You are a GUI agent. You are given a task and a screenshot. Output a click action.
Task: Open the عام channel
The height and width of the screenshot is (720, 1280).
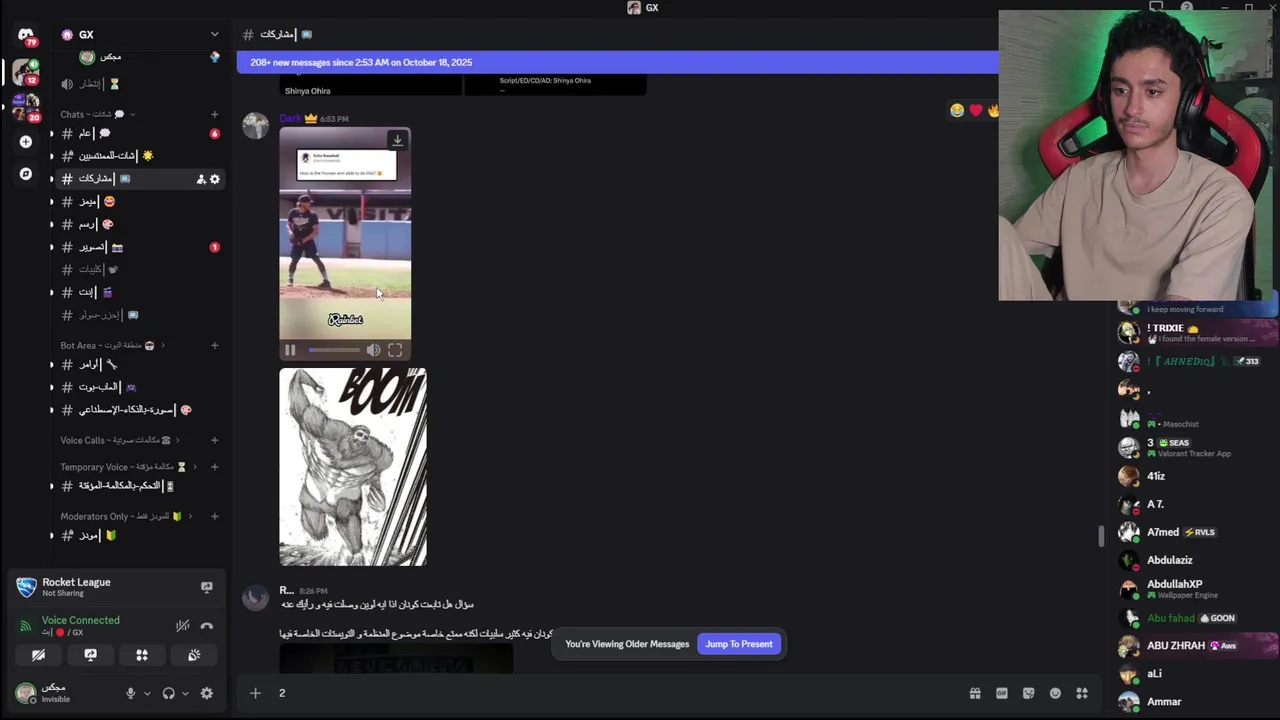(x=138, y=133)
